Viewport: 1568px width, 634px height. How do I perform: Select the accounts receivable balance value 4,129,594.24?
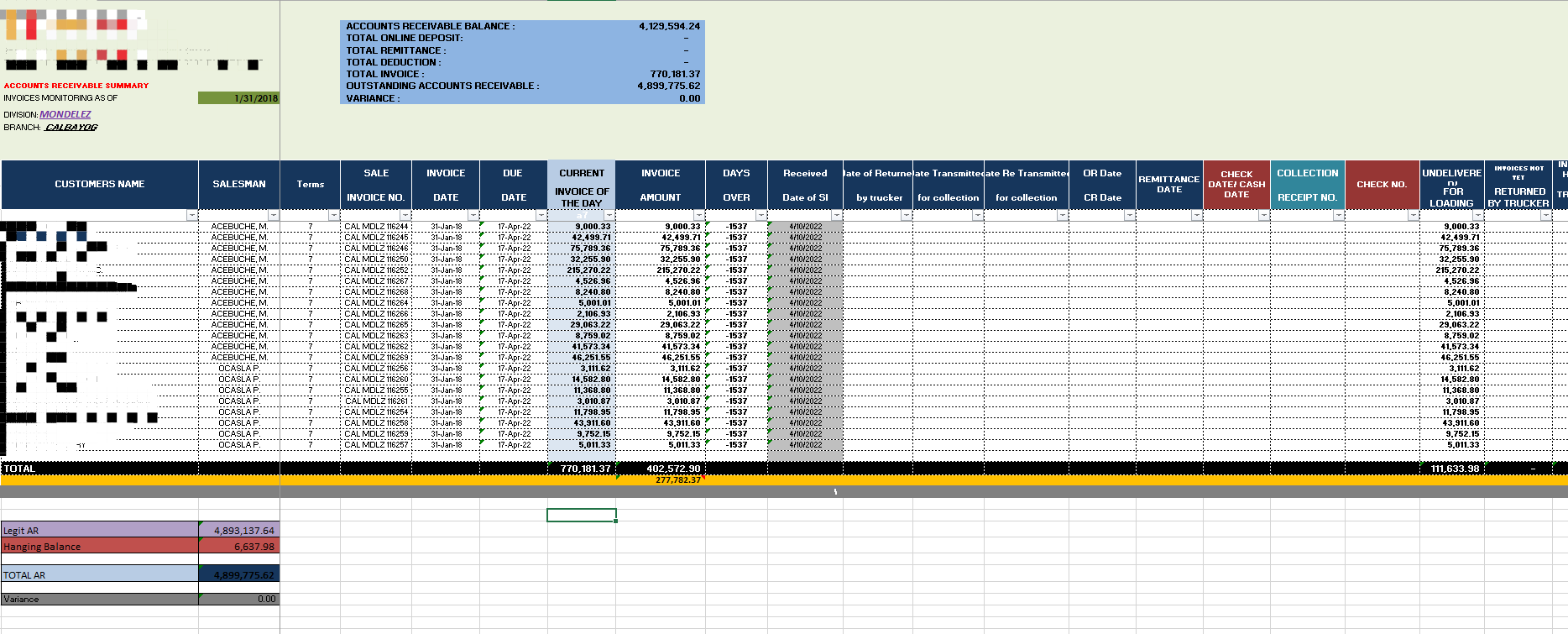click(669, 26)
